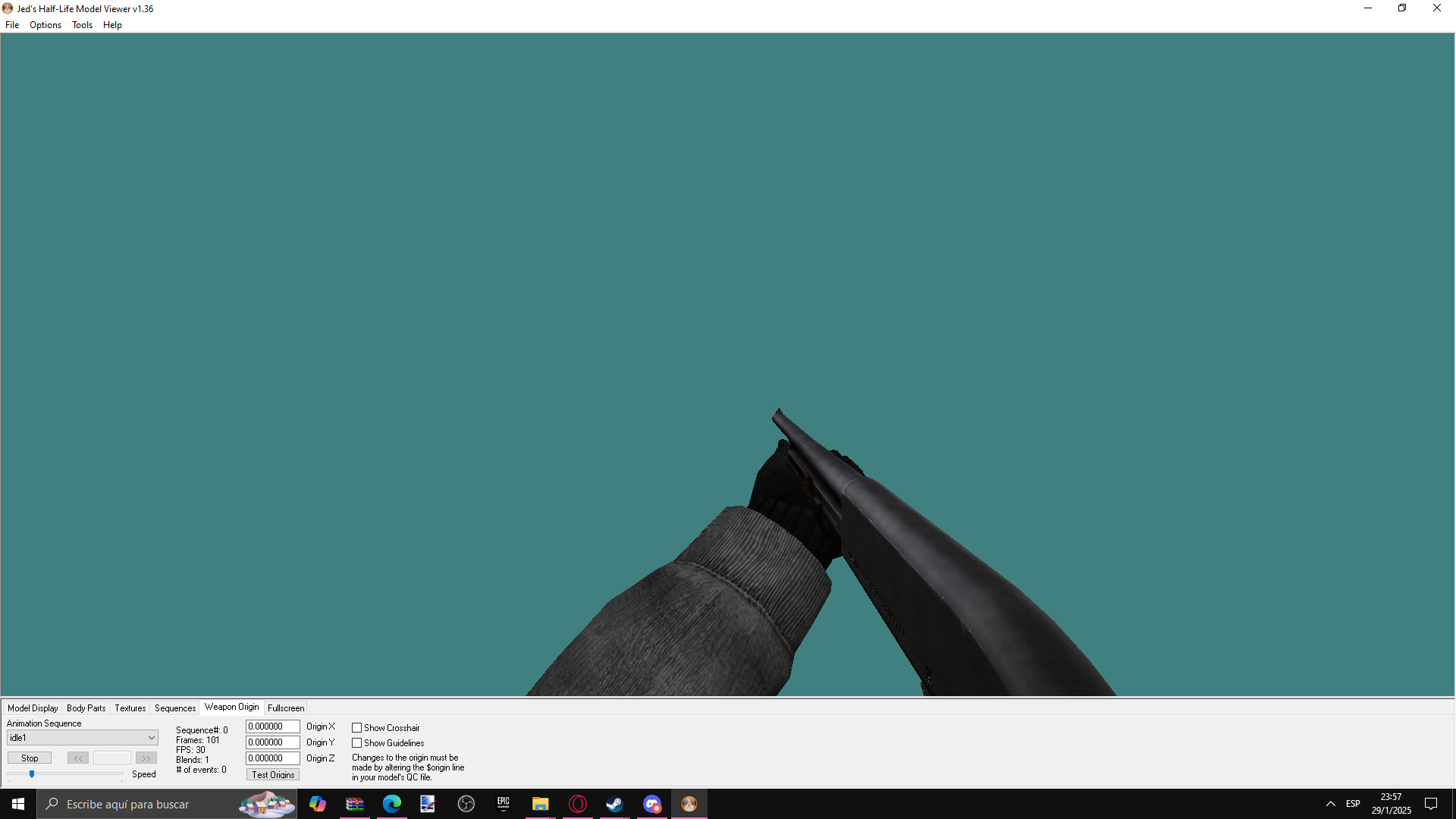Select the Origin X value field
Image resolution: width=1456 pixels, height=819 pixels.
(272, 726)
